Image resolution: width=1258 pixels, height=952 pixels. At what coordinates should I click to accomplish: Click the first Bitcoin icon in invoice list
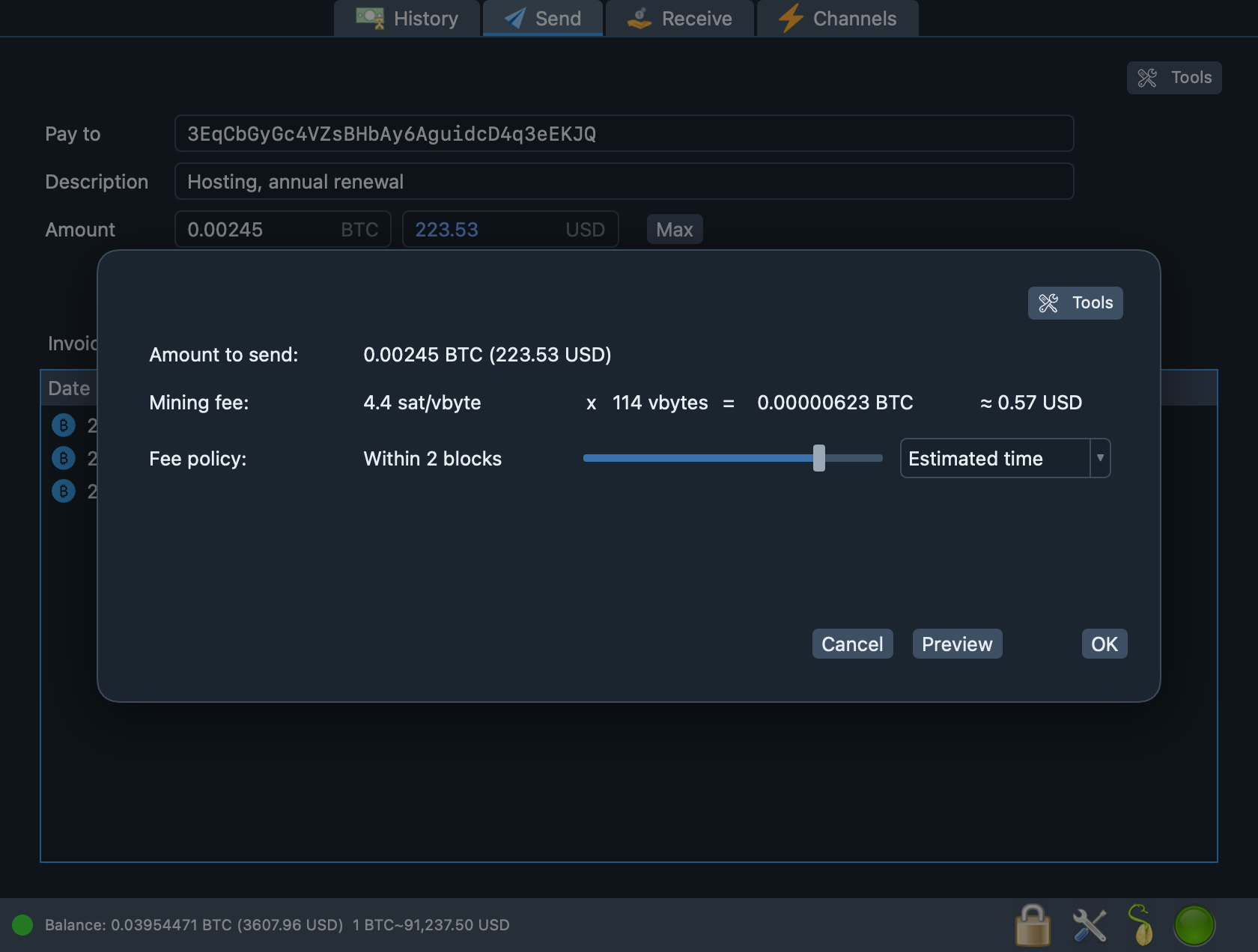(64, 425)
